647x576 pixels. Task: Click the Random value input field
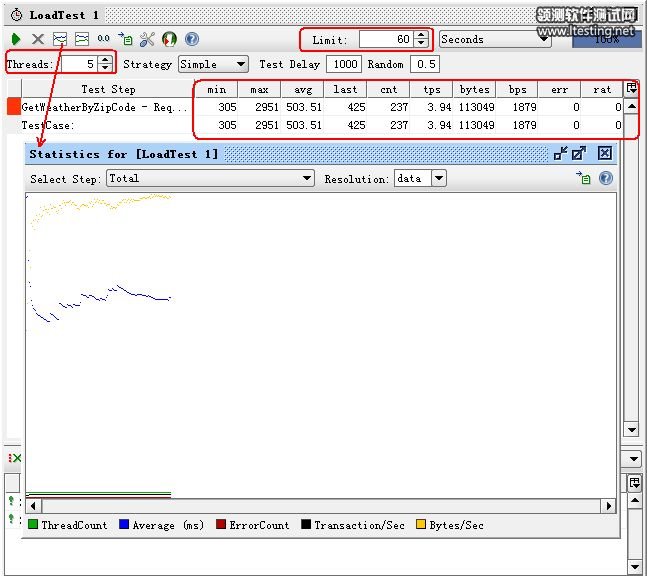[x=426, y=64]
